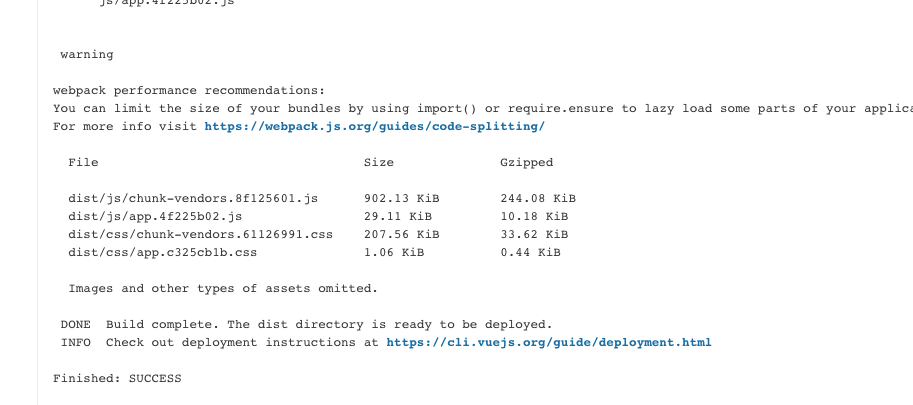Click the 0.44 KiB gzipped value
This screenshot has width=913, height=405.
[x=530, y=253]
